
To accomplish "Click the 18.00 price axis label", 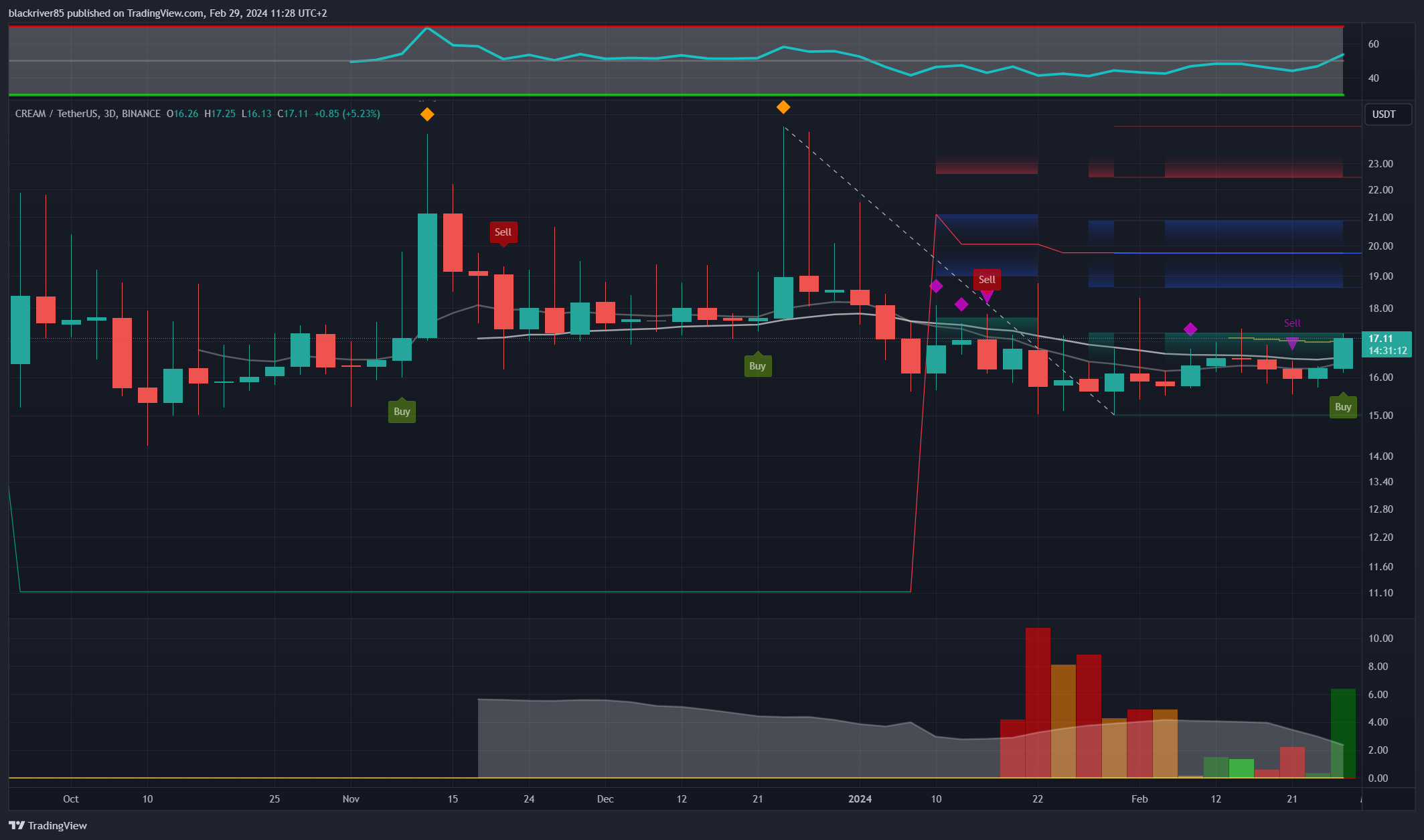I will [x=1380, y=309].
